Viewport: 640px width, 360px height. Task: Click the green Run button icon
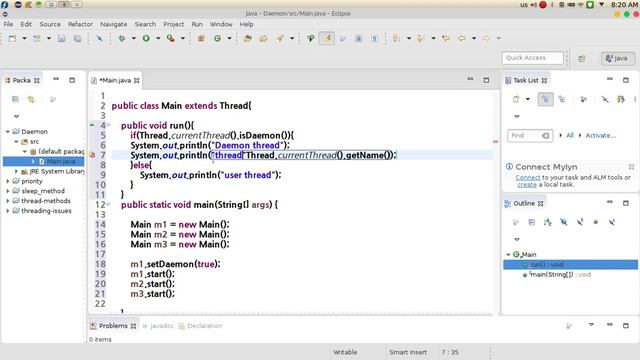pos(146,38)
